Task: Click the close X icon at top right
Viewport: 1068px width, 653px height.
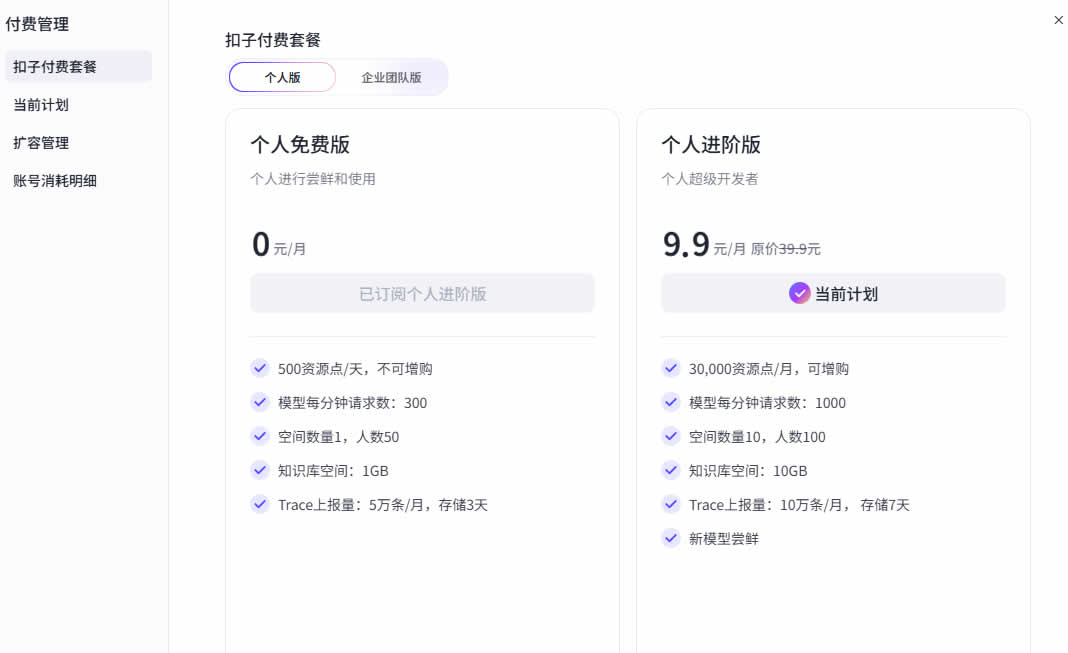Action: [x=1058, y=20]
